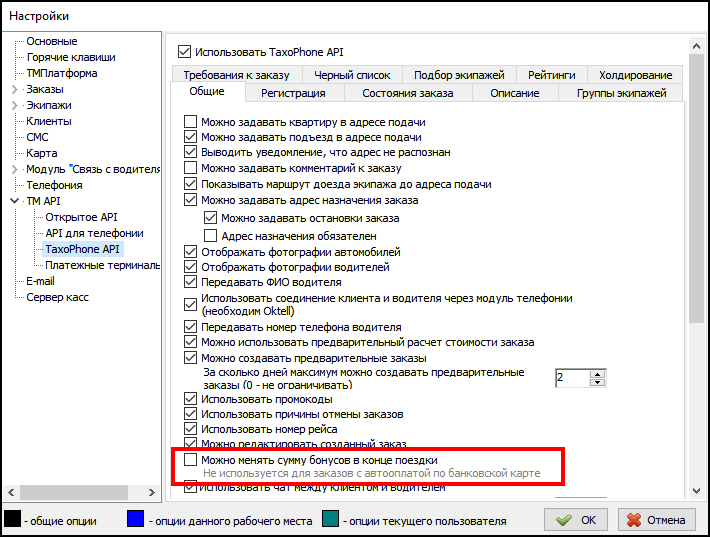Toggle Можно задавать подъезд в адресе подачи

(x=190, y=137)
